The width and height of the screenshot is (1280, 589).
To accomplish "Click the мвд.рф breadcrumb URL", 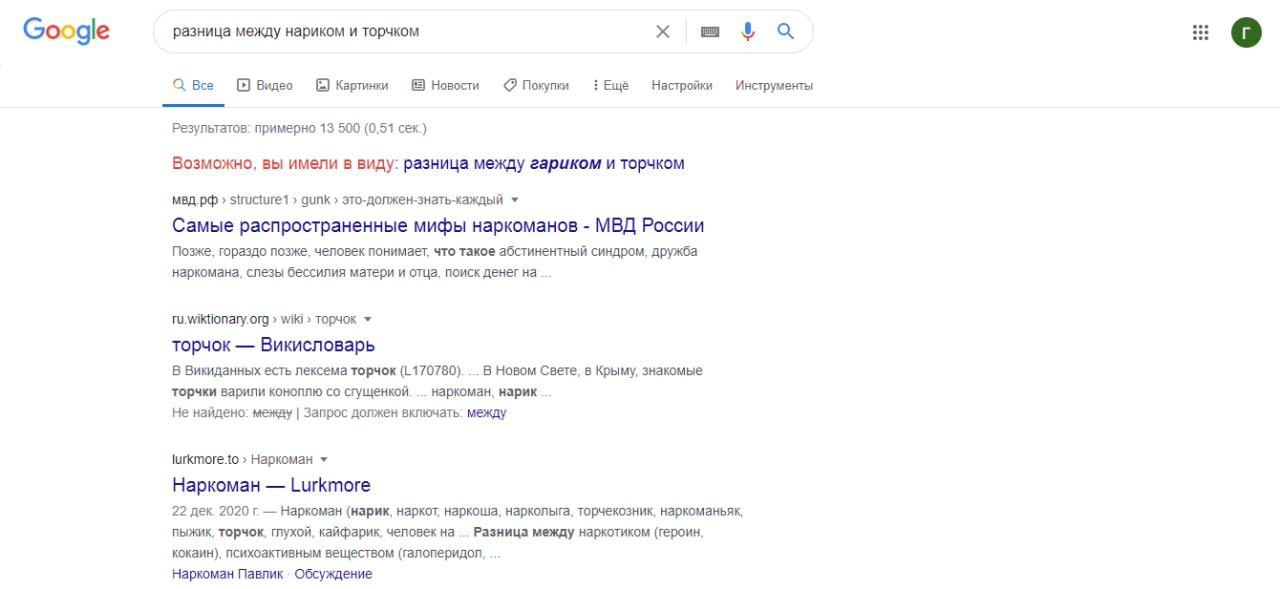I will 337,200.
